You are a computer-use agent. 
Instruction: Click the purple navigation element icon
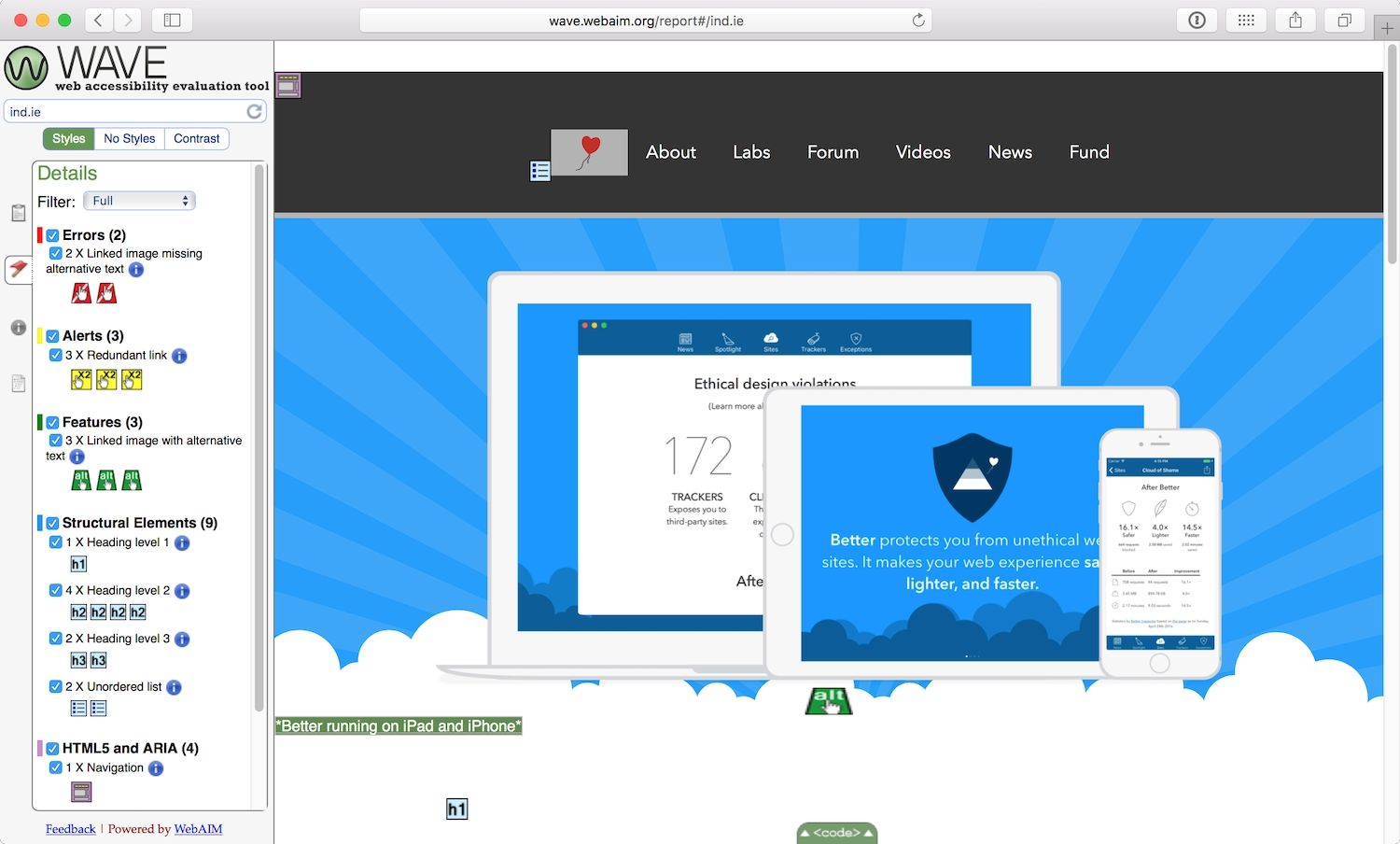point(81,791)
